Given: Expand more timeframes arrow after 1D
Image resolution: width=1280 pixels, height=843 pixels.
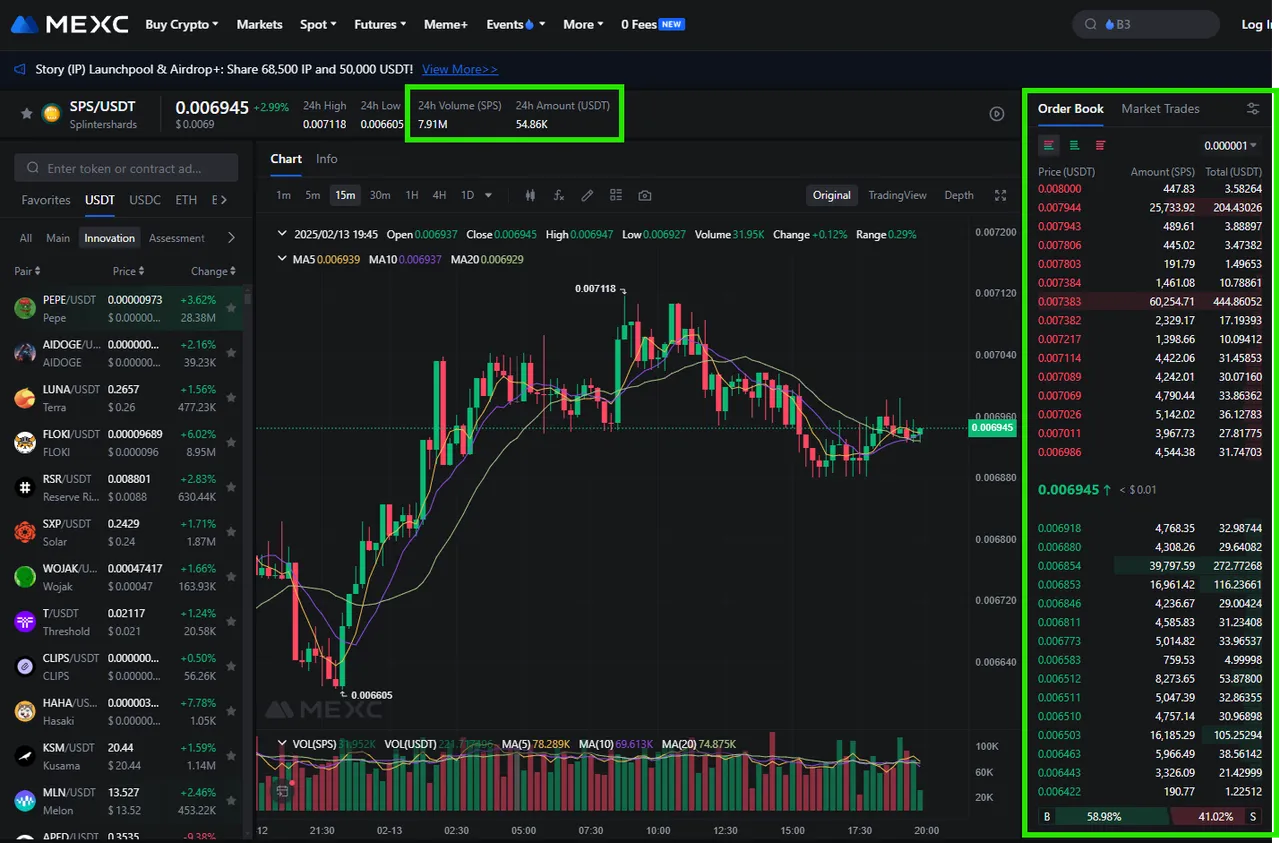Looking at the screenshot, I should [x=488, y=196].
